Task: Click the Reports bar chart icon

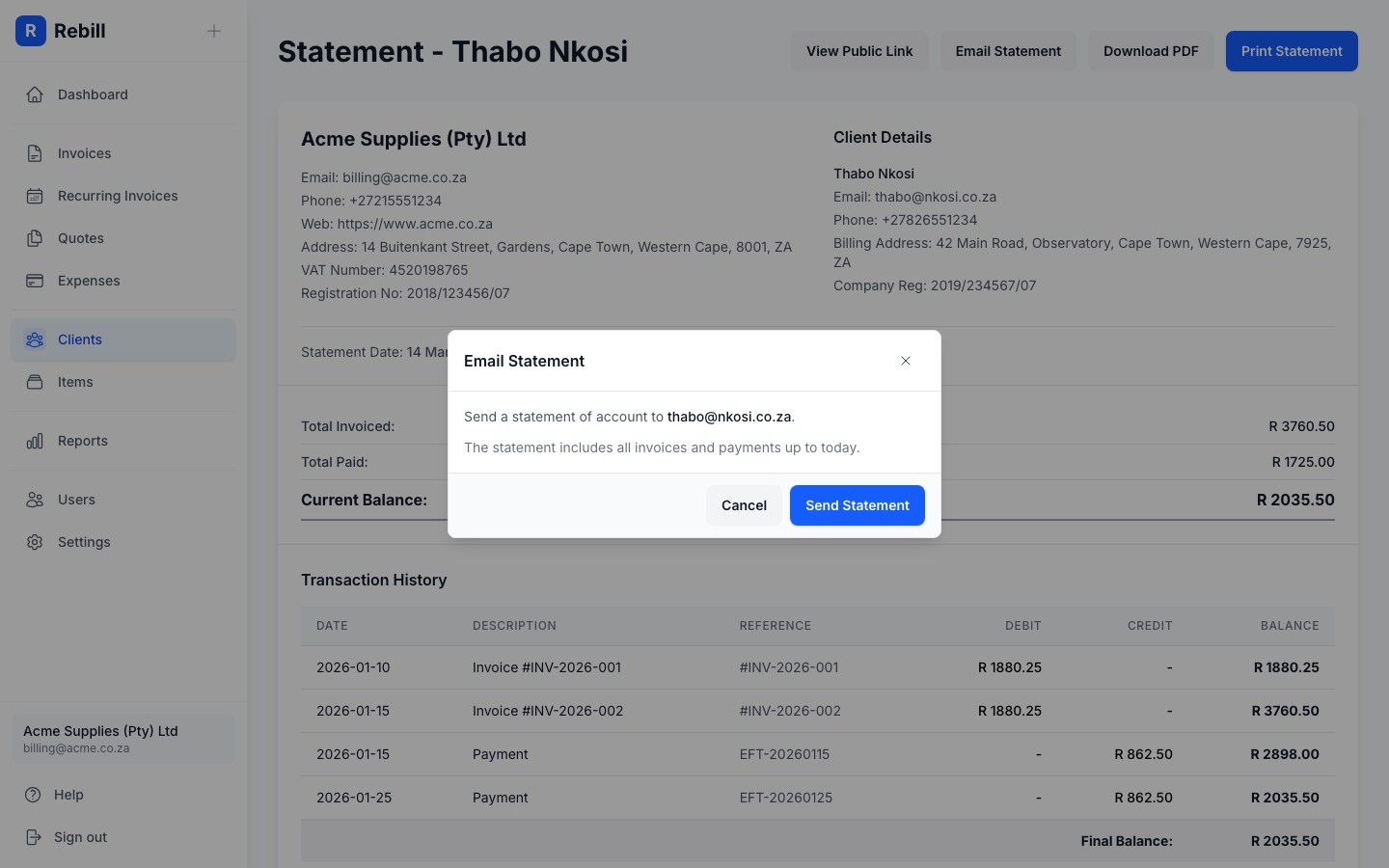Action: (35, 441)
